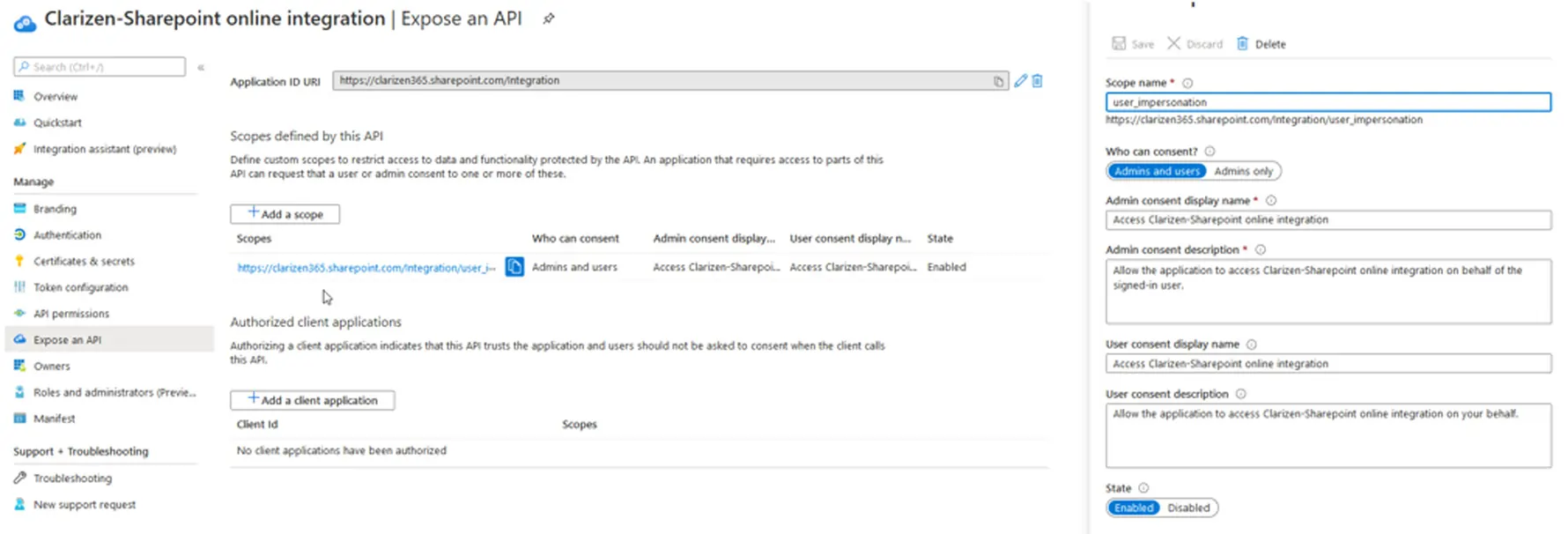Screen dimensions: 1568x534
Task: Click the pin icon next to page title
Action: click(548, 19)
